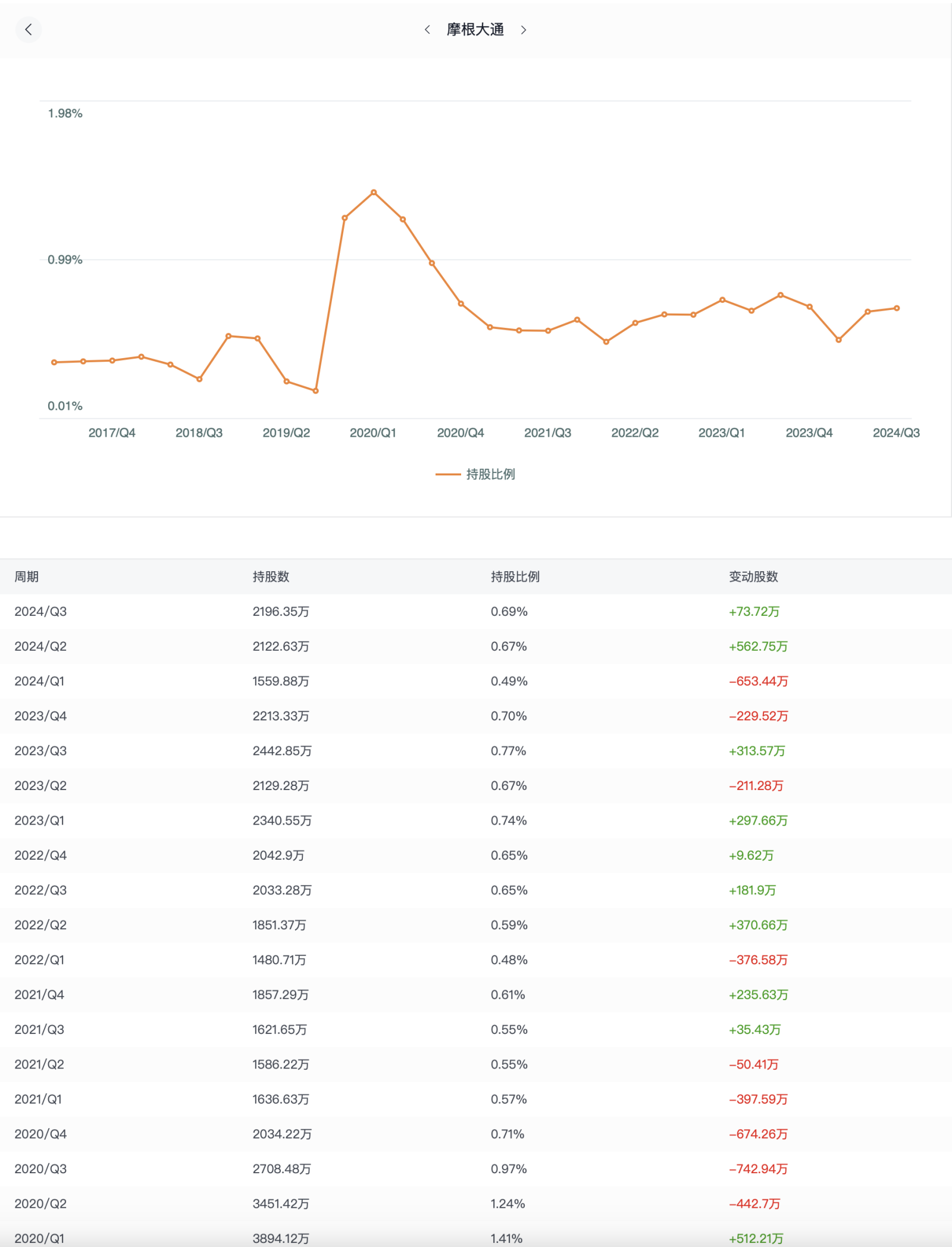
Task: Click the 持股数 column header
Action: (271, 576)
